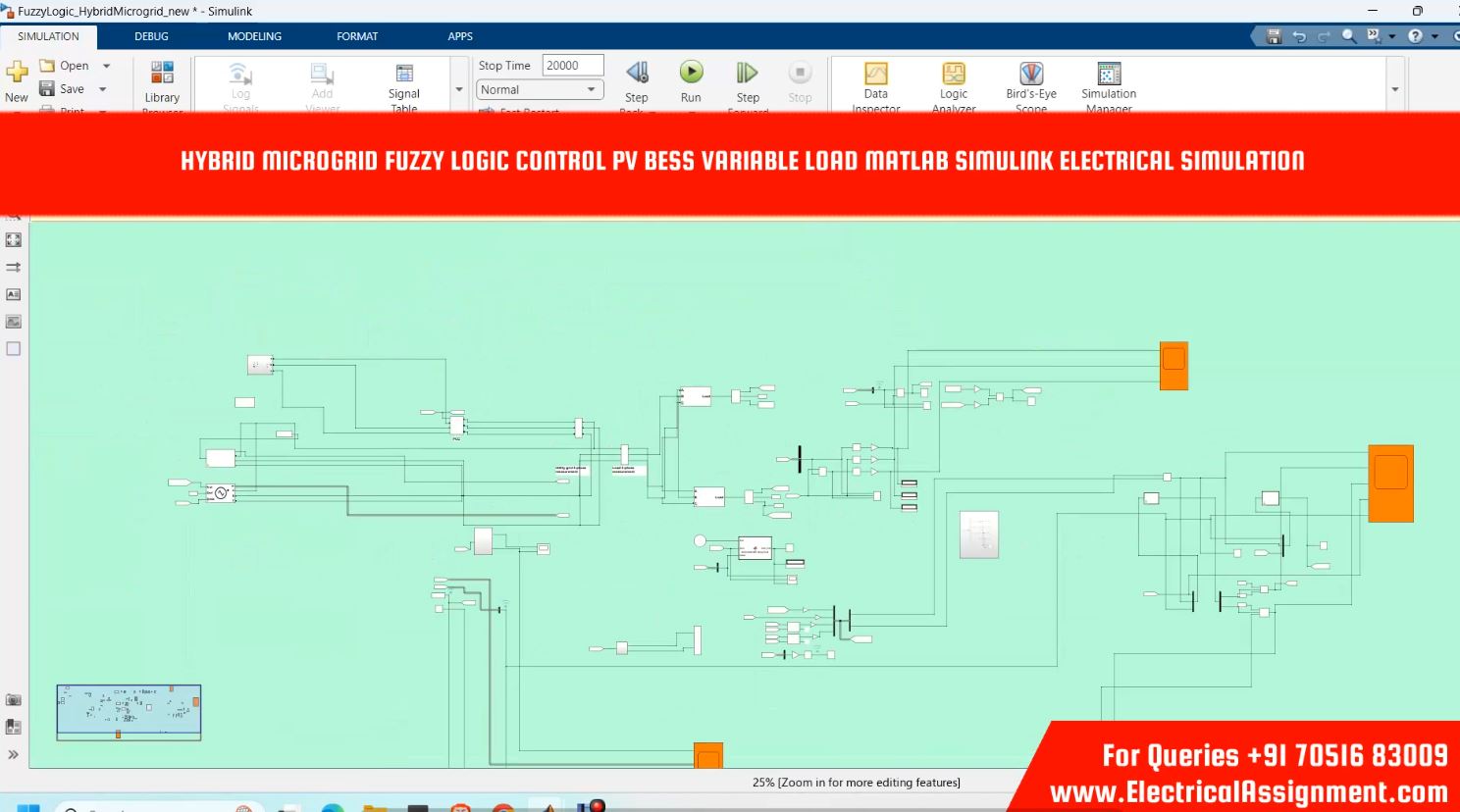Switch to the DEBUG tab

tap(151, 36)
